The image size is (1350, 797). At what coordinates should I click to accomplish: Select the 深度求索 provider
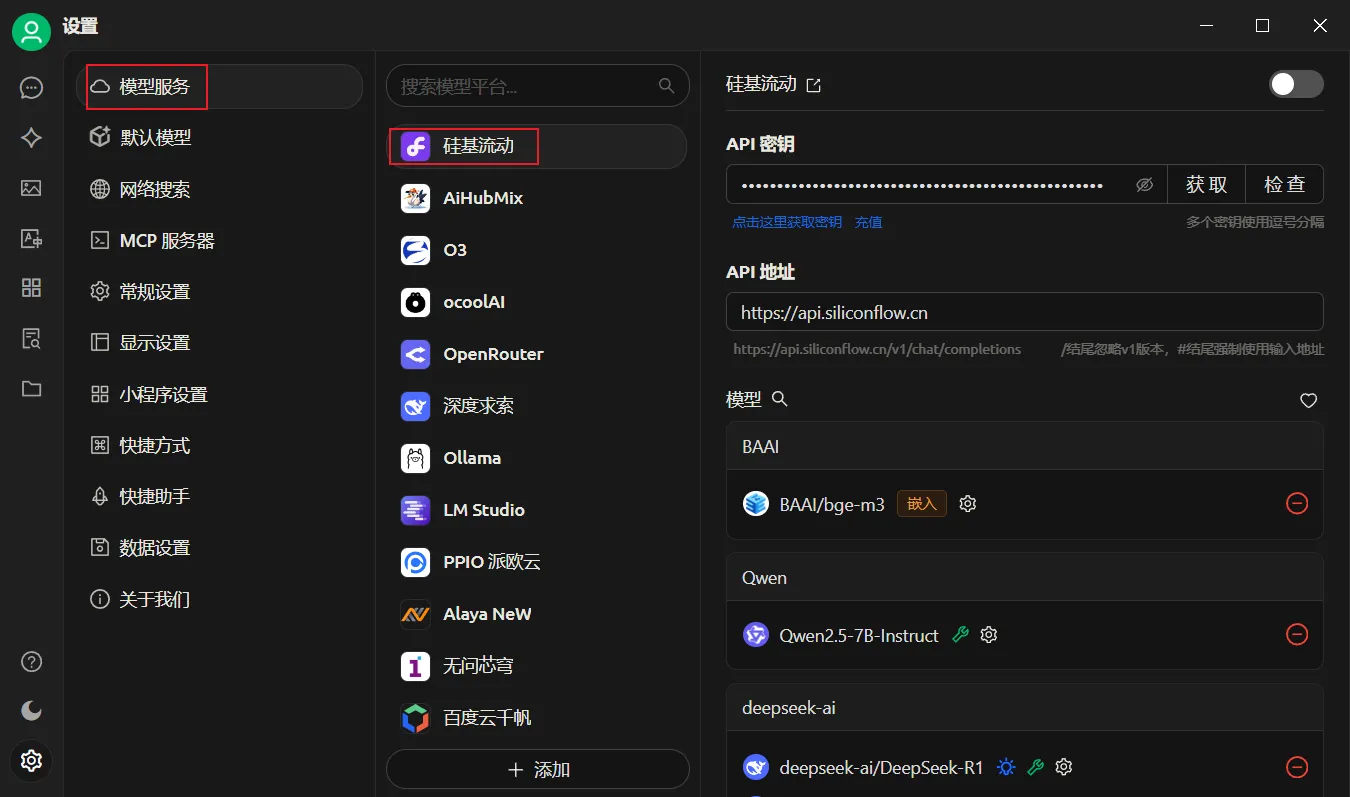(x=537, y=406)
